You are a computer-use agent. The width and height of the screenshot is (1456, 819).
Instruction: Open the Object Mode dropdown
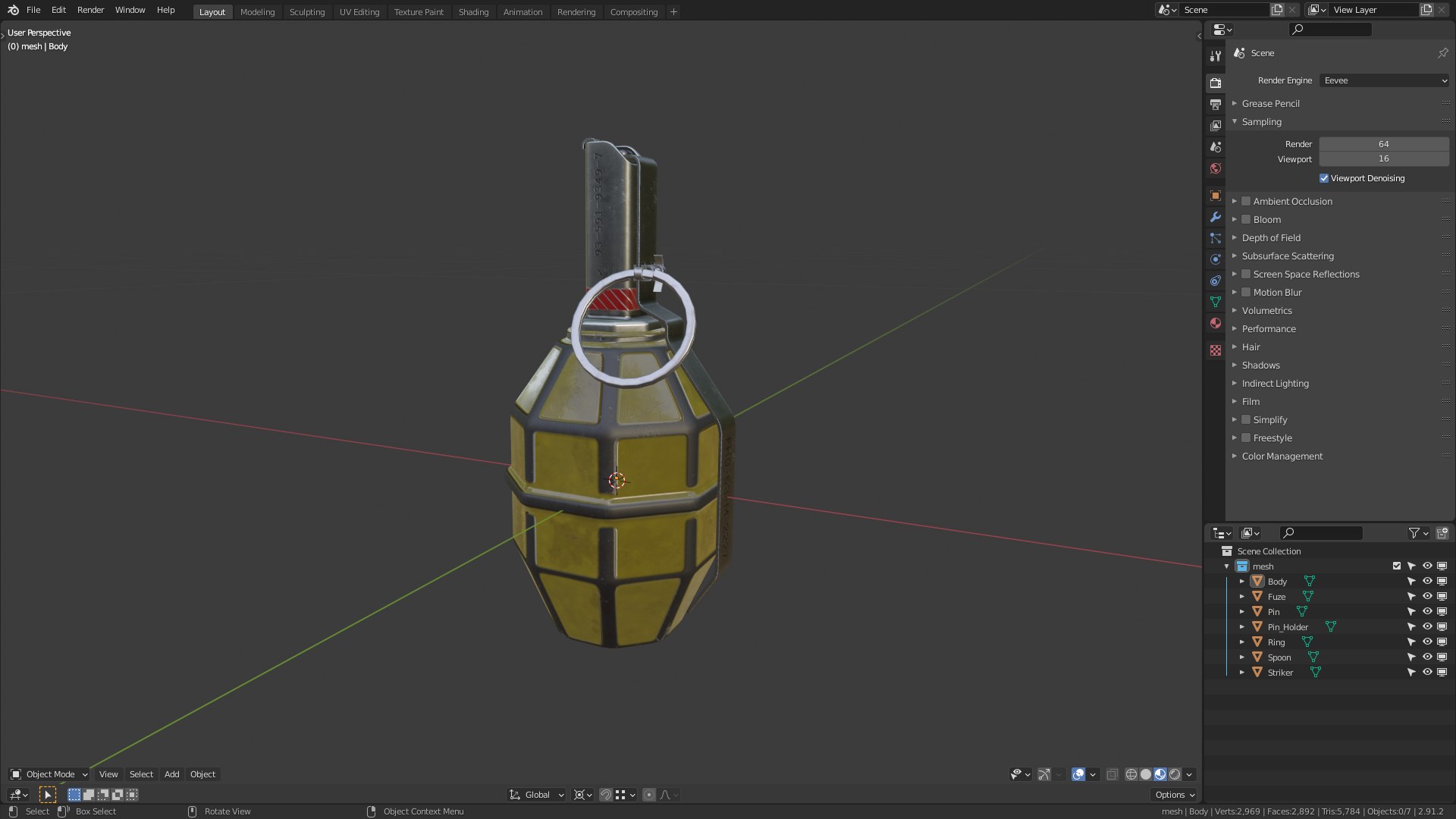pyautogui.click(x=49, y=774)
